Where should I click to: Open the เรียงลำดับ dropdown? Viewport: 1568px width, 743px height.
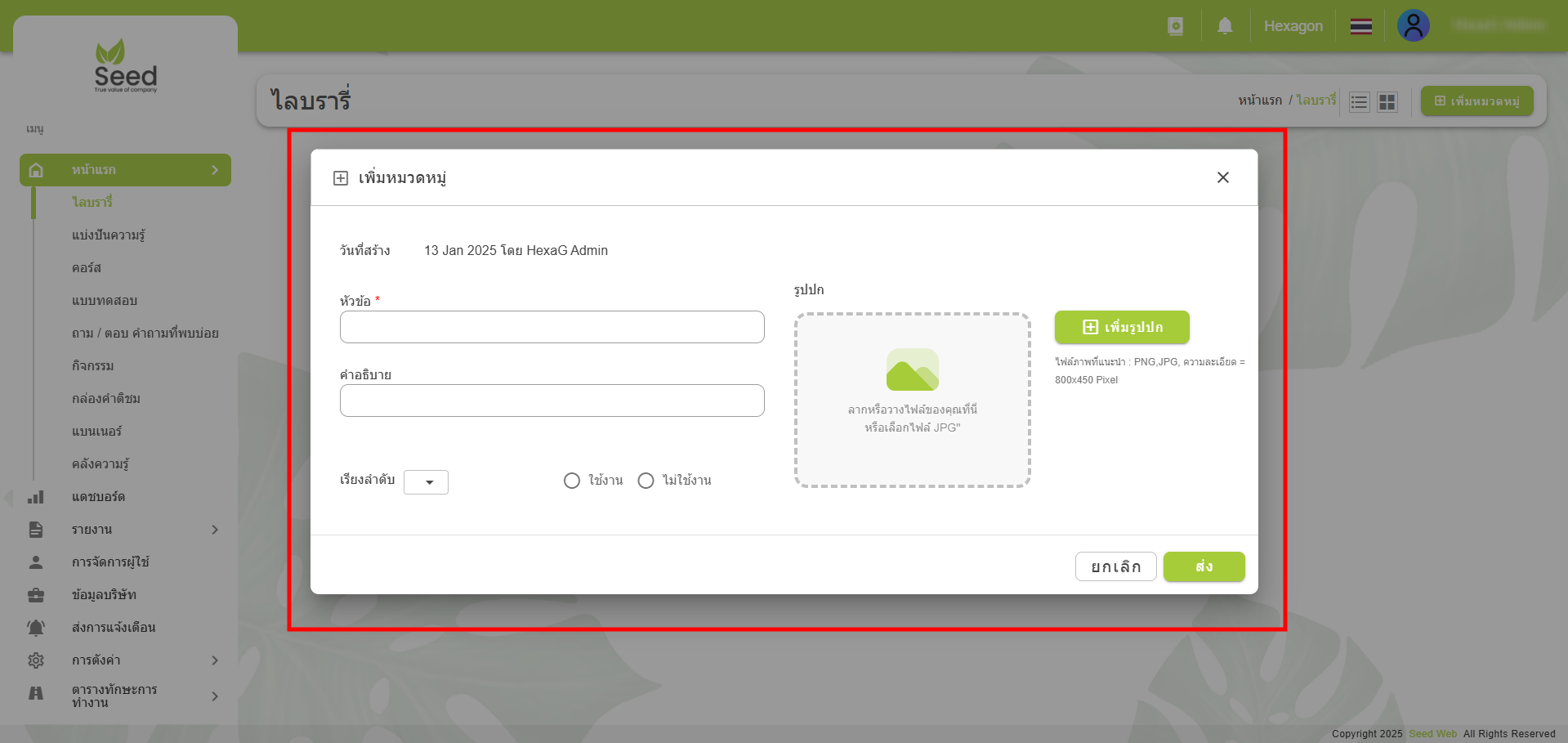(426, 482)
